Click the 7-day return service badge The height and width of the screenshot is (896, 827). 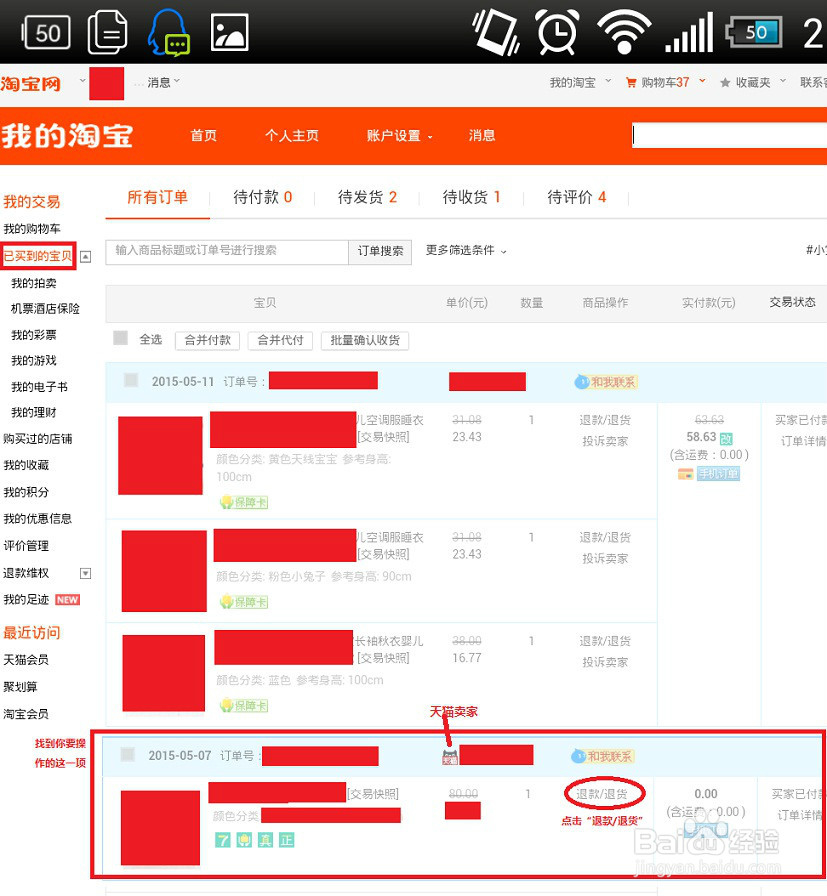point(223,841)
